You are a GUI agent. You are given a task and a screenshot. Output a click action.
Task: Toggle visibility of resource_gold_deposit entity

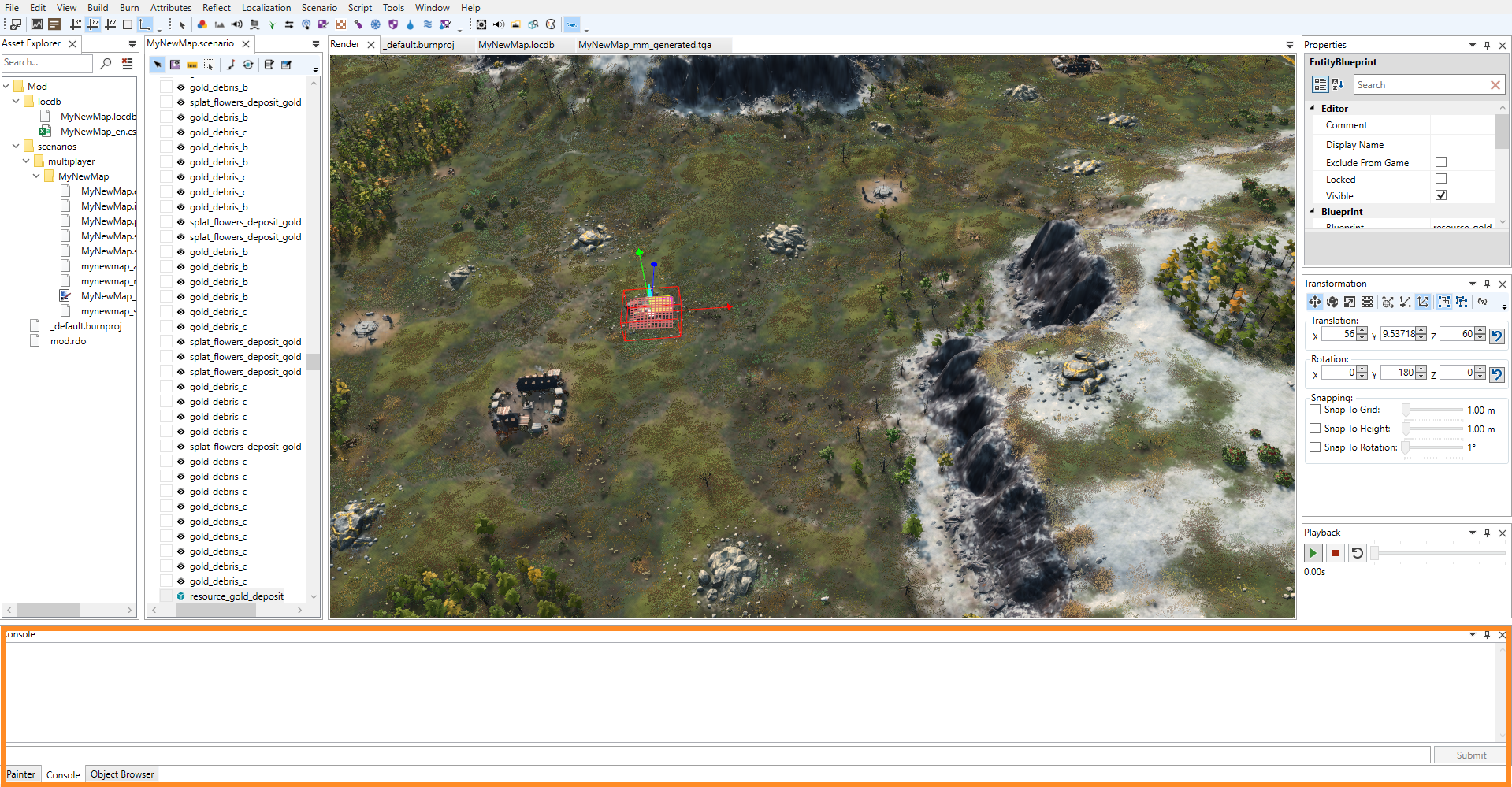pos(181,596)
